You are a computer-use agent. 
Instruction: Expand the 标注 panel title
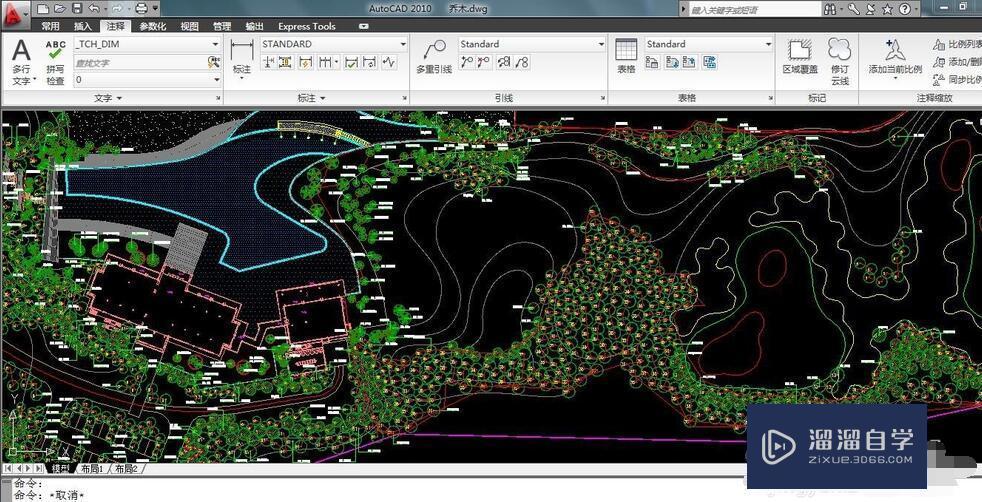[311, 98]
